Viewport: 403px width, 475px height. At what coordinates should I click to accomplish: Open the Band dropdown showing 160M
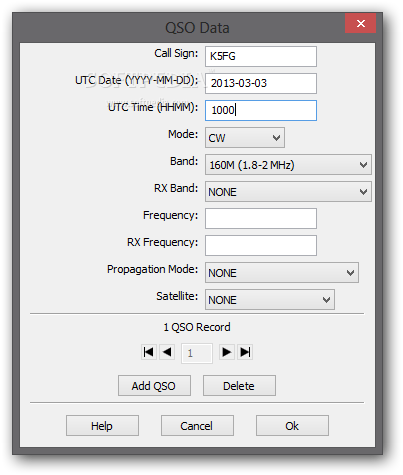288,164
